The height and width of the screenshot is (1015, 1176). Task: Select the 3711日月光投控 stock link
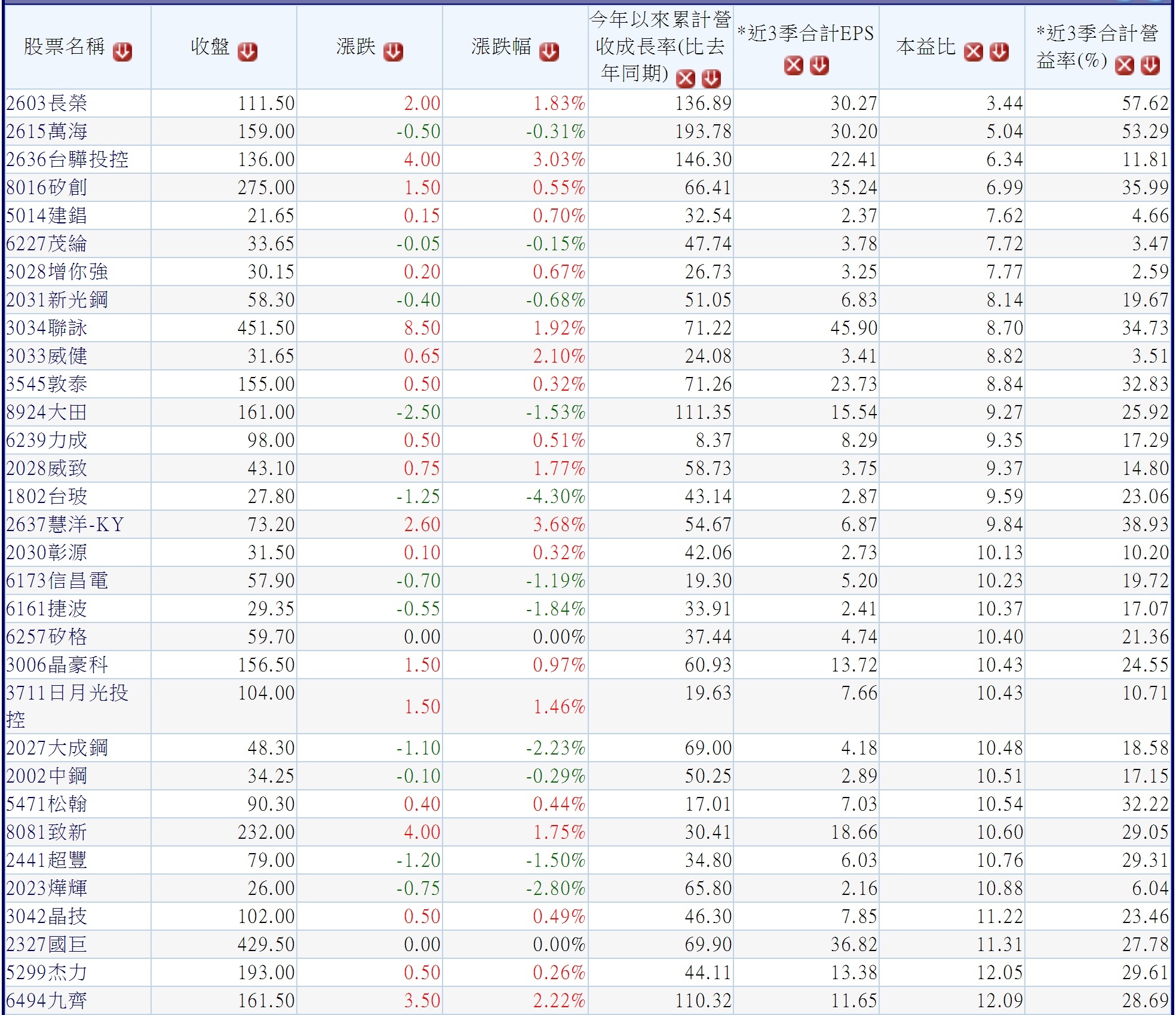(x=67, y=693)
